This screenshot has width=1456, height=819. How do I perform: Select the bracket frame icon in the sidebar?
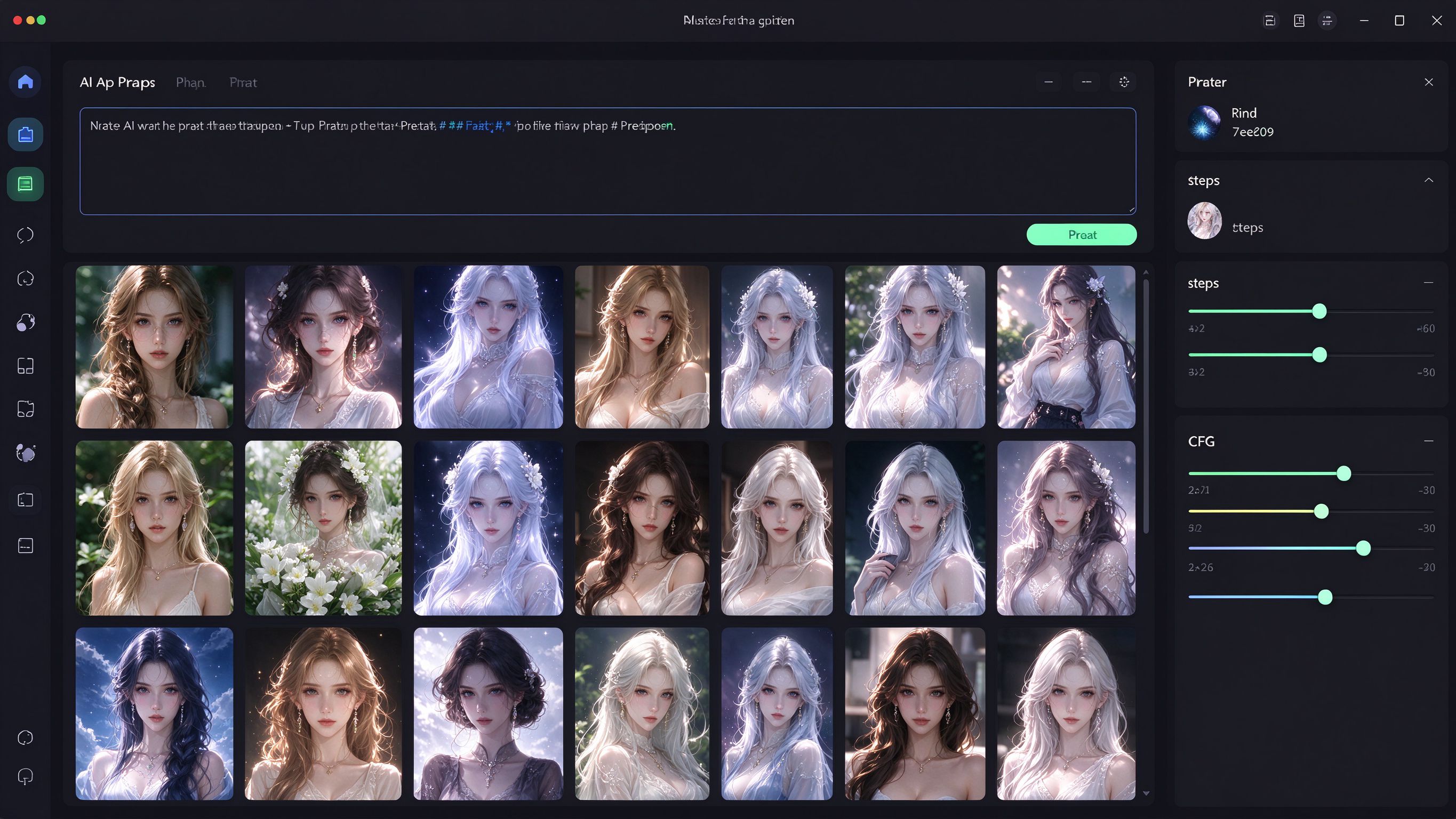tap(26, 500)
